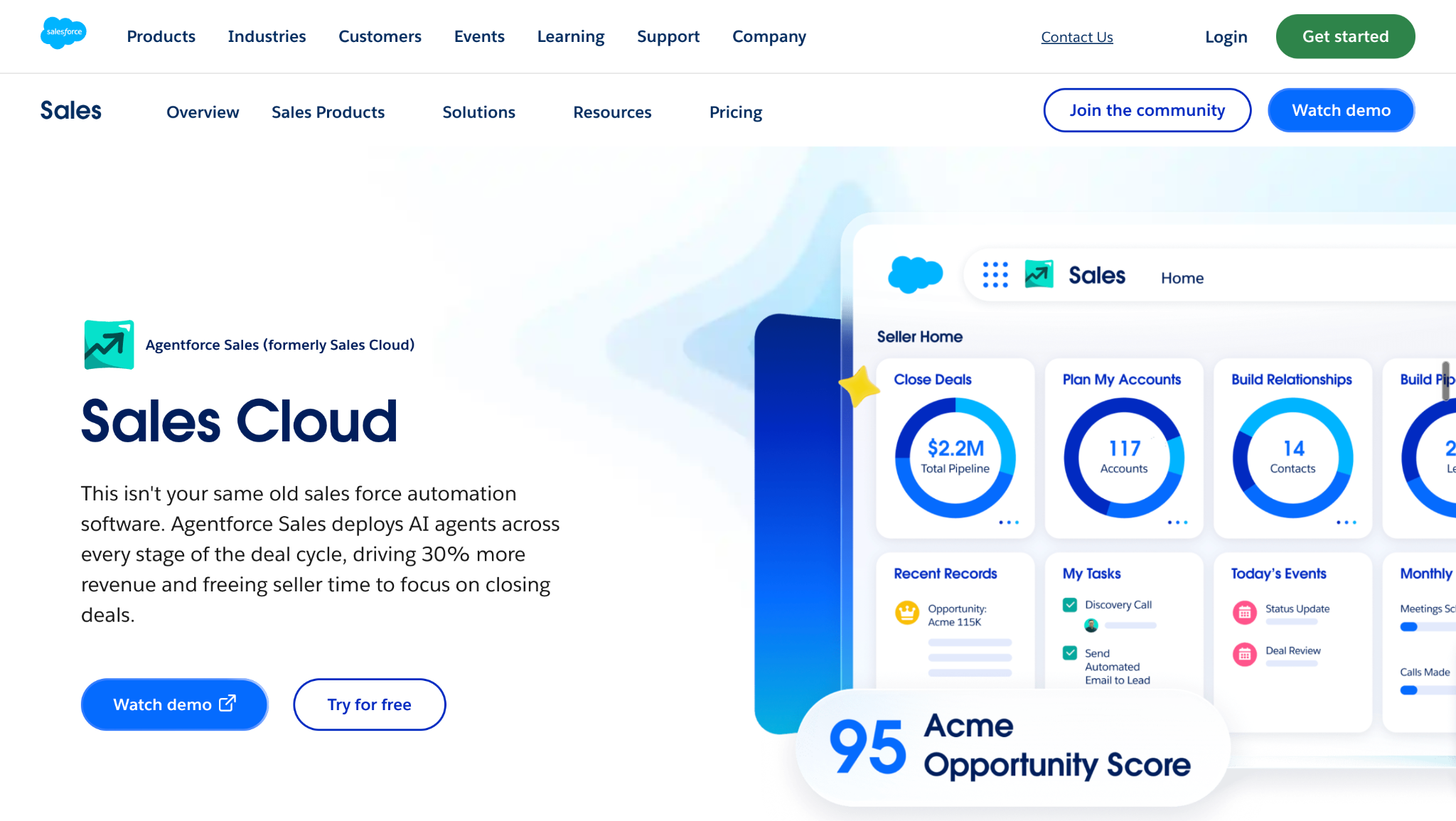Open the Company menu

(769, 36)
